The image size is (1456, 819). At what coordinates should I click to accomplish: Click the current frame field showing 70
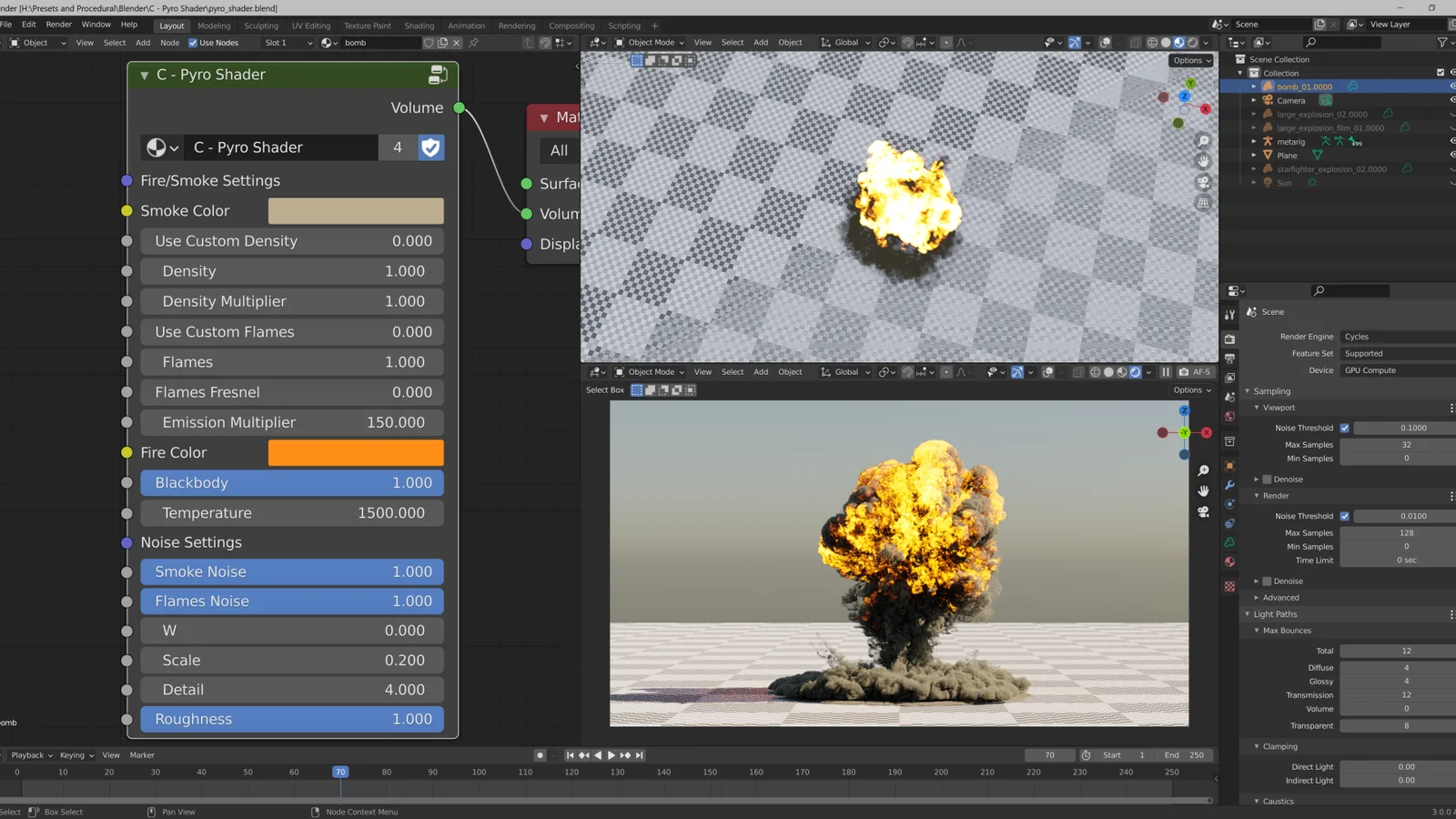click(x=1050, y=755)
